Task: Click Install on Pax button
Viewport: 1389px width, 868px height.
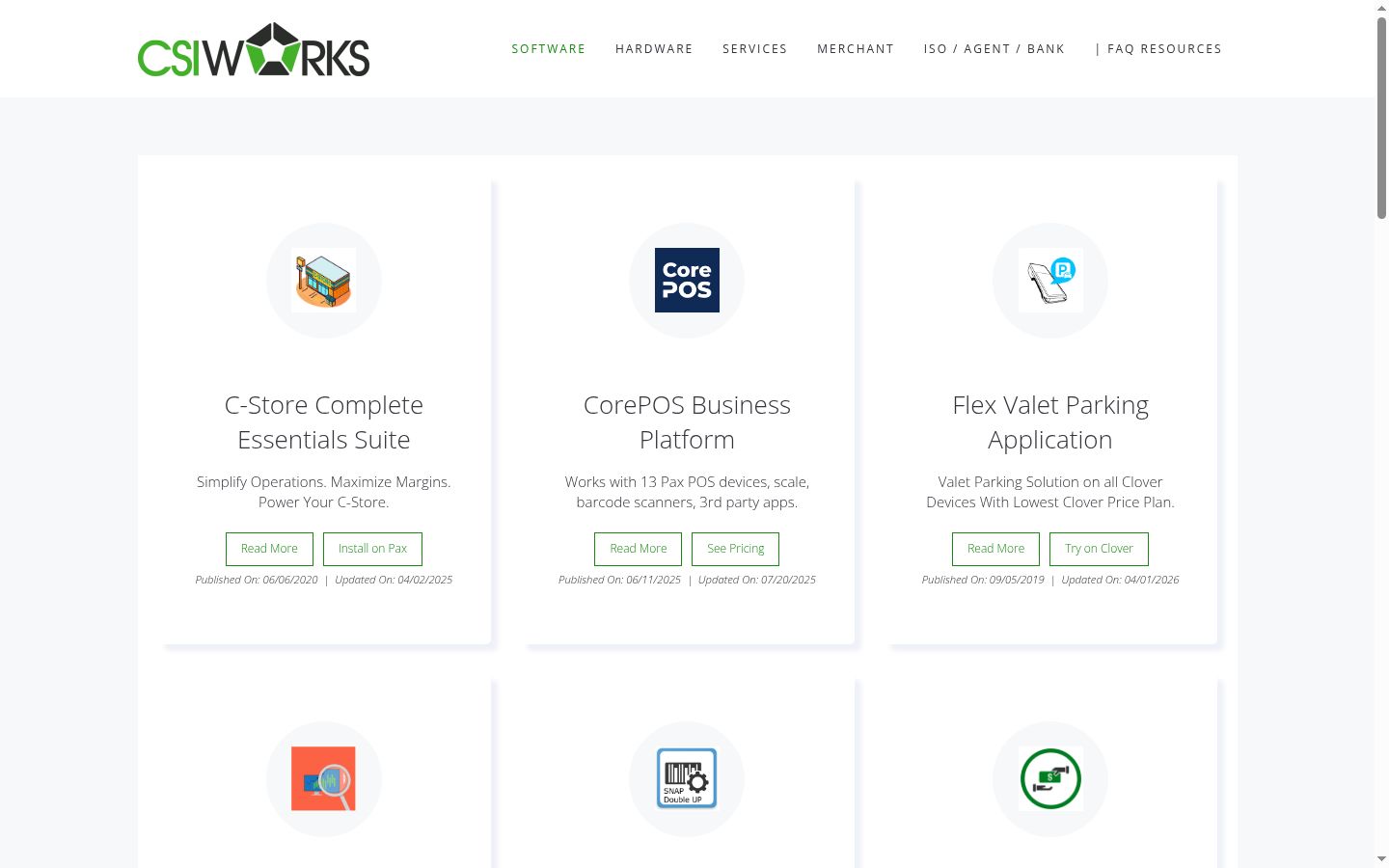Action: pyautogui.click(x=372, y=549)
